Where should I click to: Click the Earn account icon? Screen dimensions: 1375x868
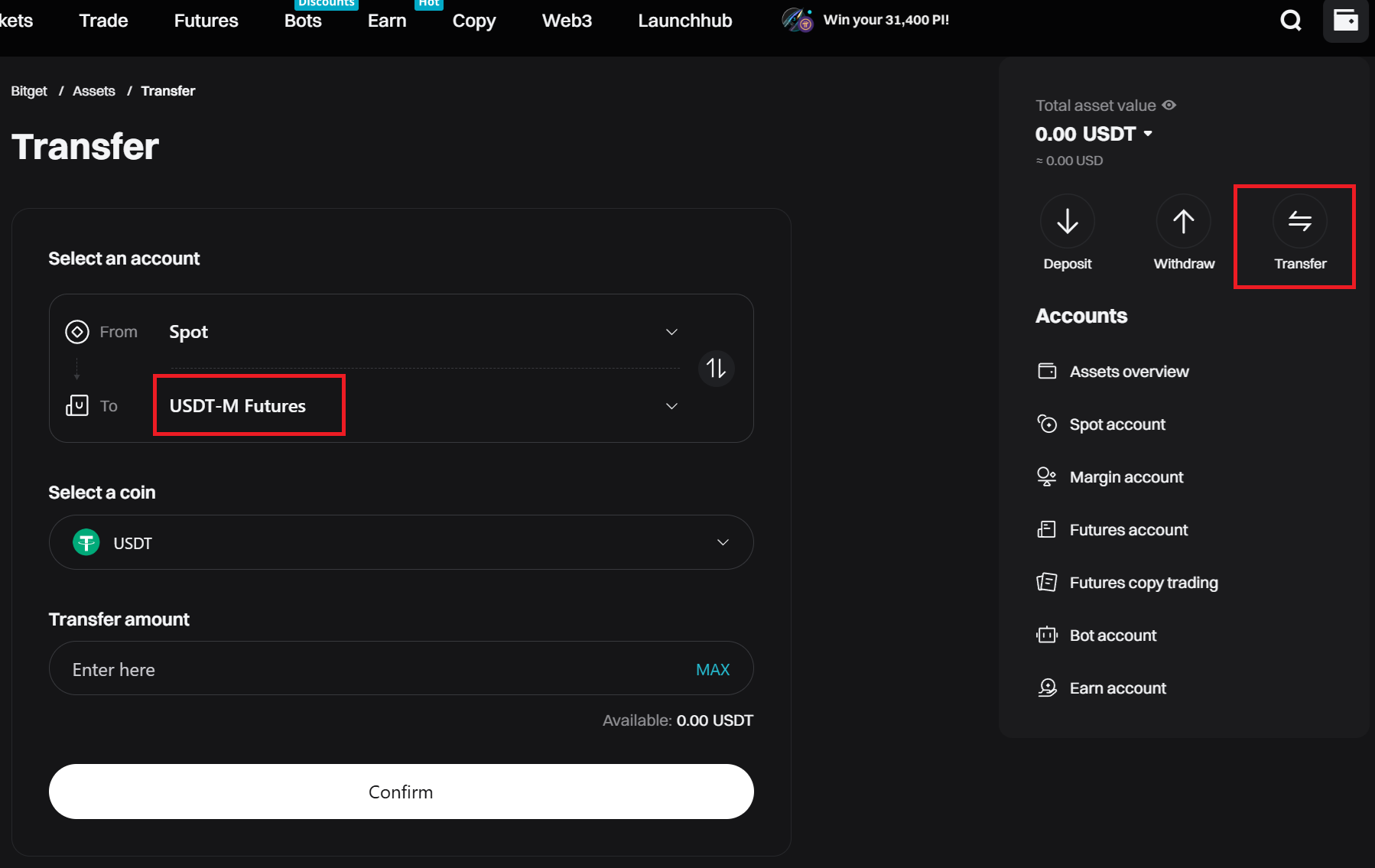(x=1047, y=688)
